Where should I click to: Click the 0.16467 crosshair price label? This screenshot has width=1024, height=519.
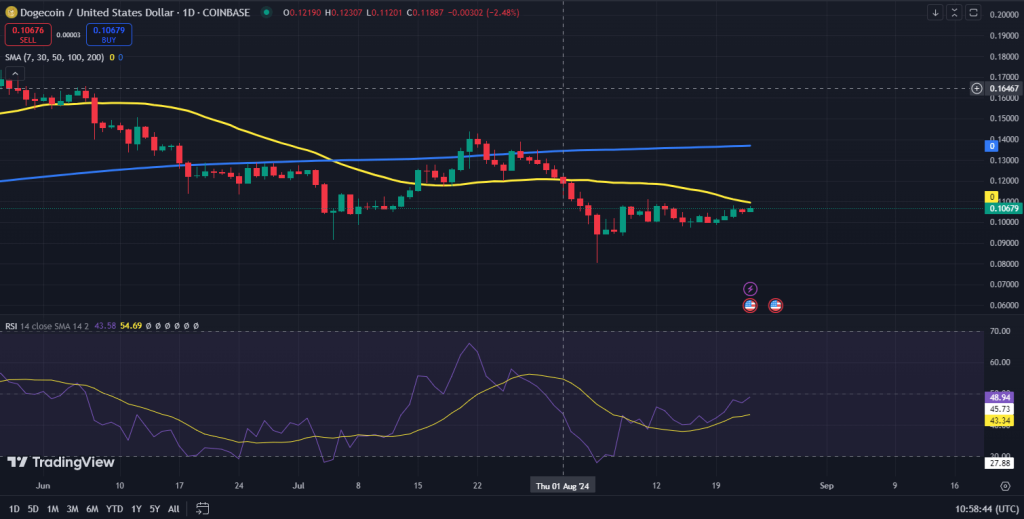point(1004,88)
